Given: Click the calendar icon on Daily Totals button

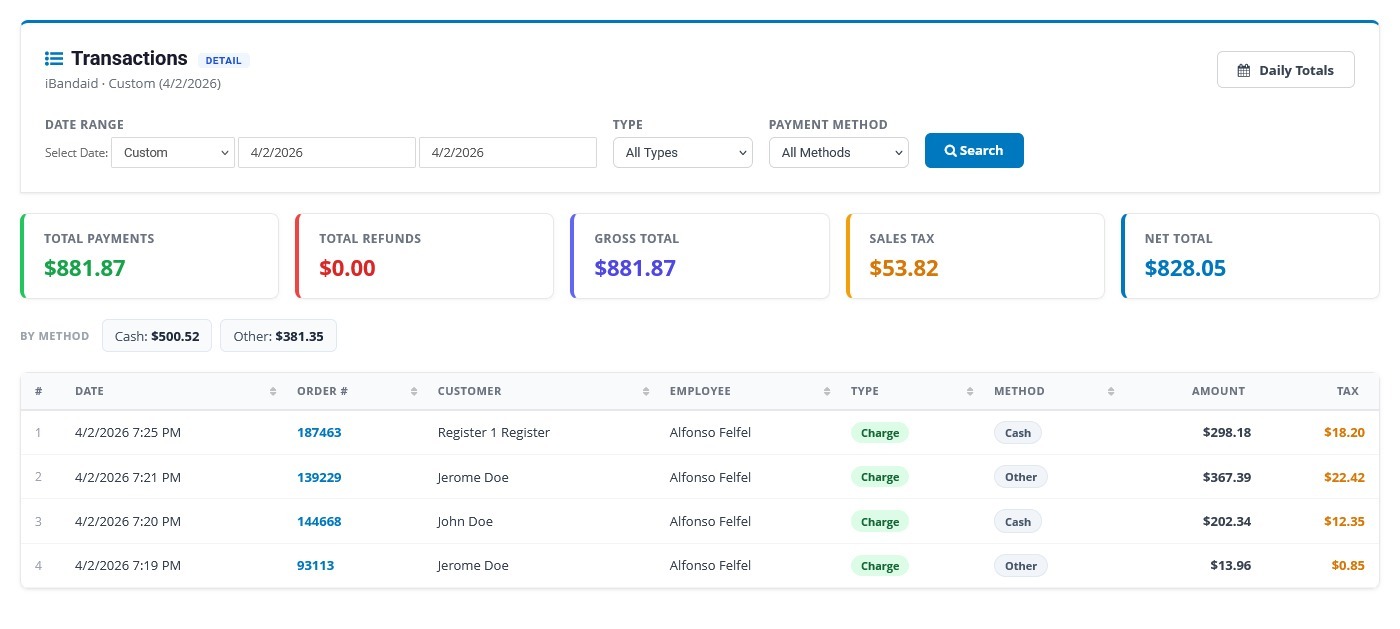Looking at the screenshot, I should click(x=1243, y=70).
